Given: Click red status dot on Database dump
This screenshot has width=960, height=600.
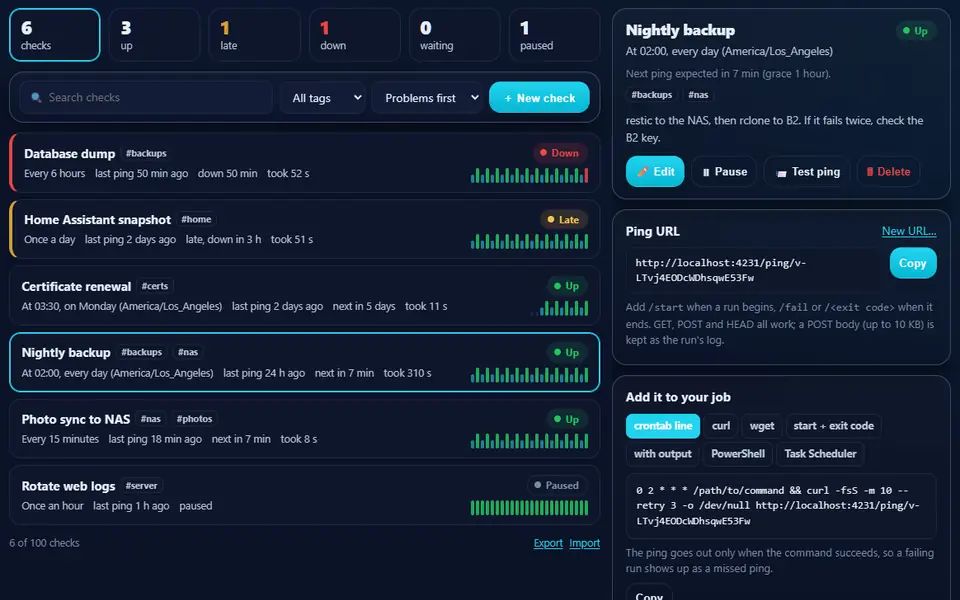Looking at the screenshot, I should click(x=543, y=153).
